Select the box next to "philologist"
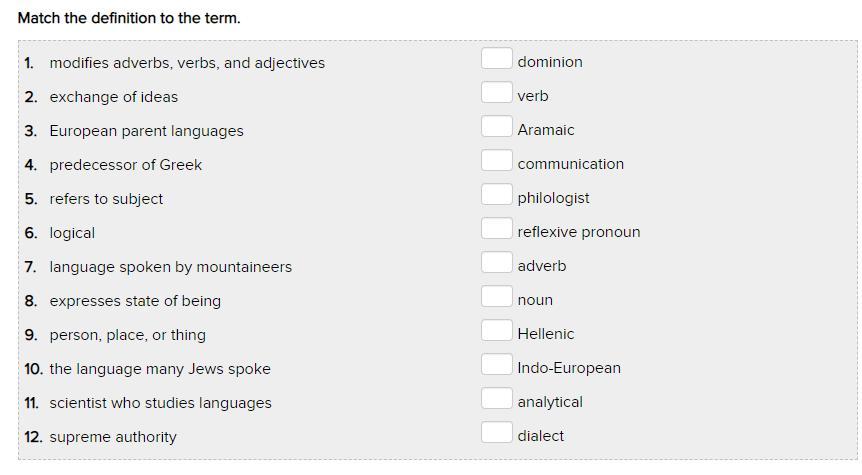Image resolution: width=862 pixels, height=475 pixels. point(496,195)
